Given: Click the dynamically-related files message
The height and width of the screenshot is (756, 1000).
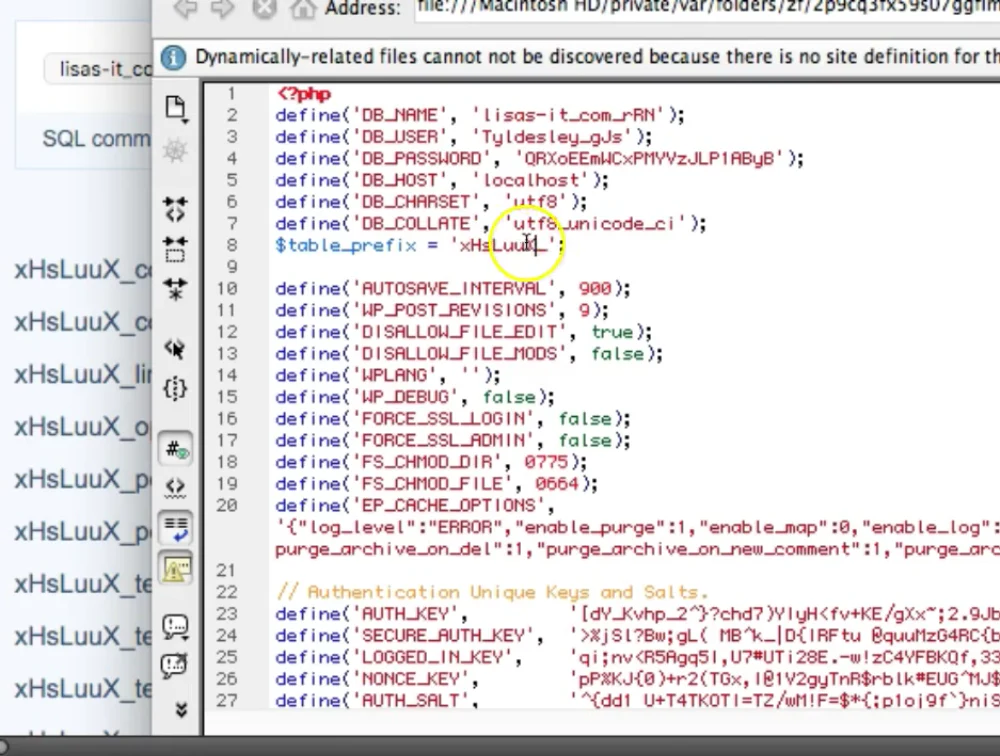Looking at the screenshot, I should (x=597, y=57).
